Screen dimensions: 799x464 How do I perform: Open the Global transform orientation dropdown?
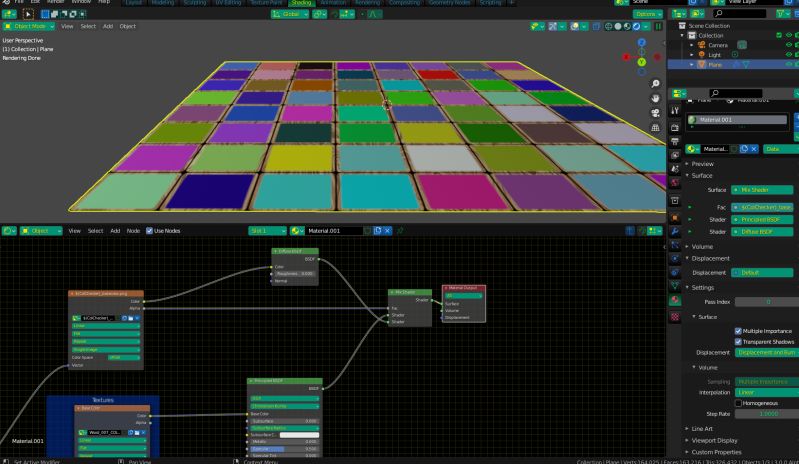point(290,14)
